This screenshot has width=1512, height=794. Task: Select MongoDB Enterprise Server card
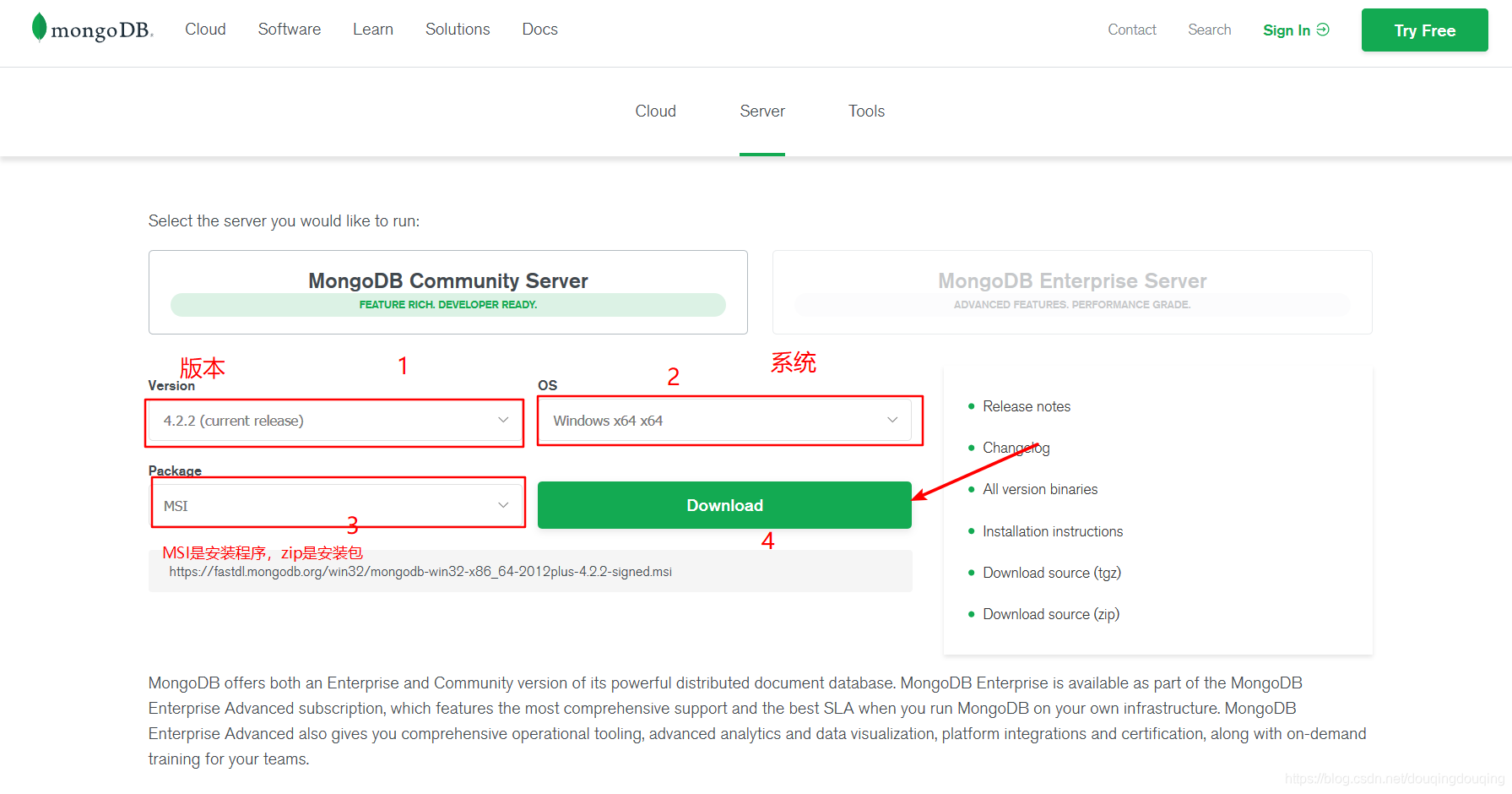tap(1072, 292)
